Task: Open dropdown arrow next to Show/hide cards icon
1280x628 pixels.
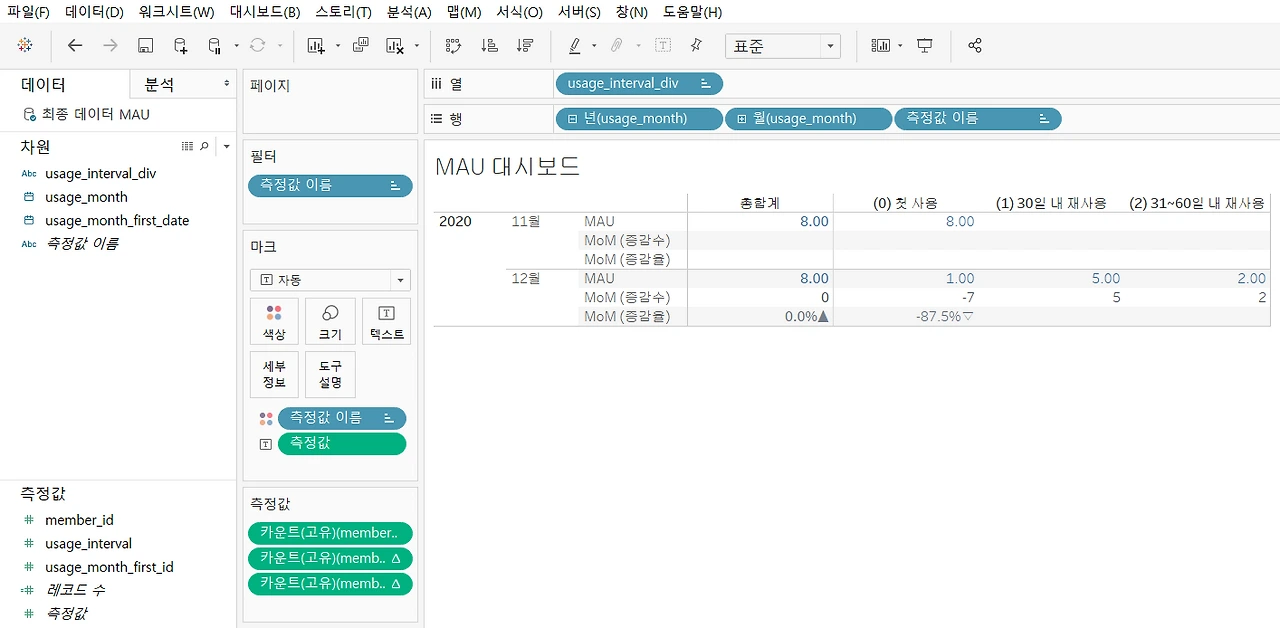Action: pyautogui.click(x=900, y=46)
